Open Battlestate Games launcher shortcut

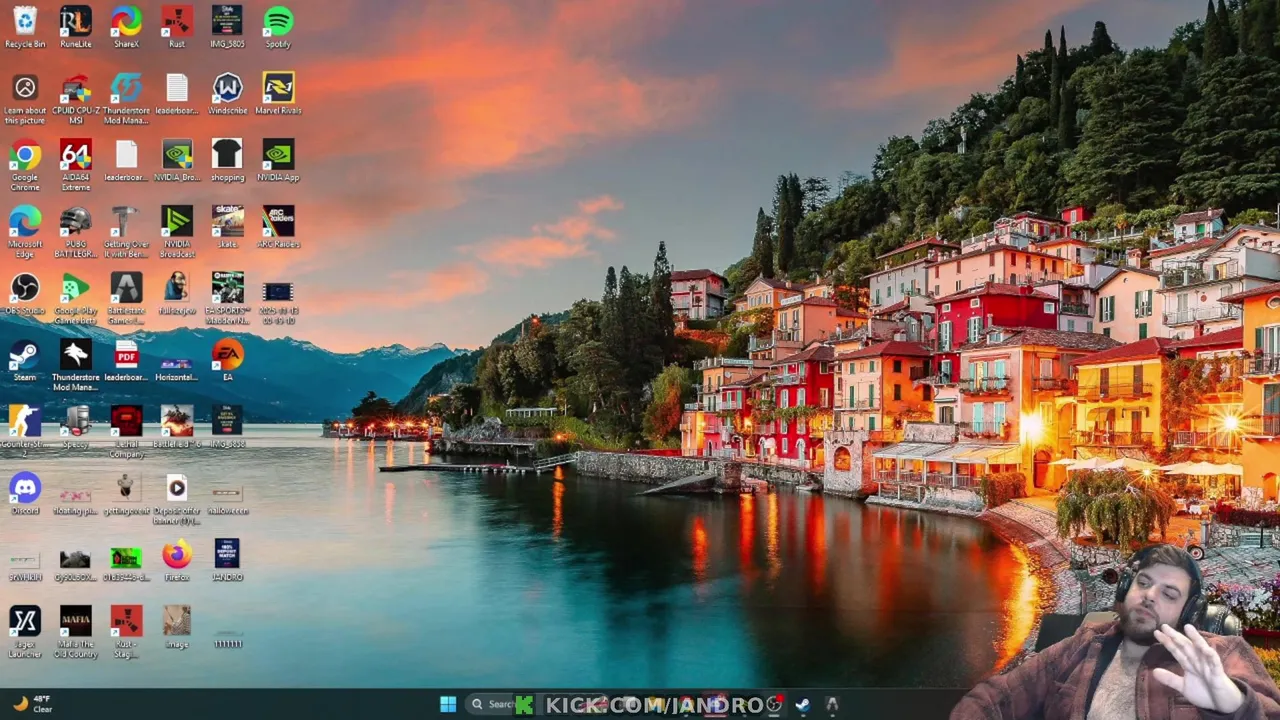coord(126,298)
